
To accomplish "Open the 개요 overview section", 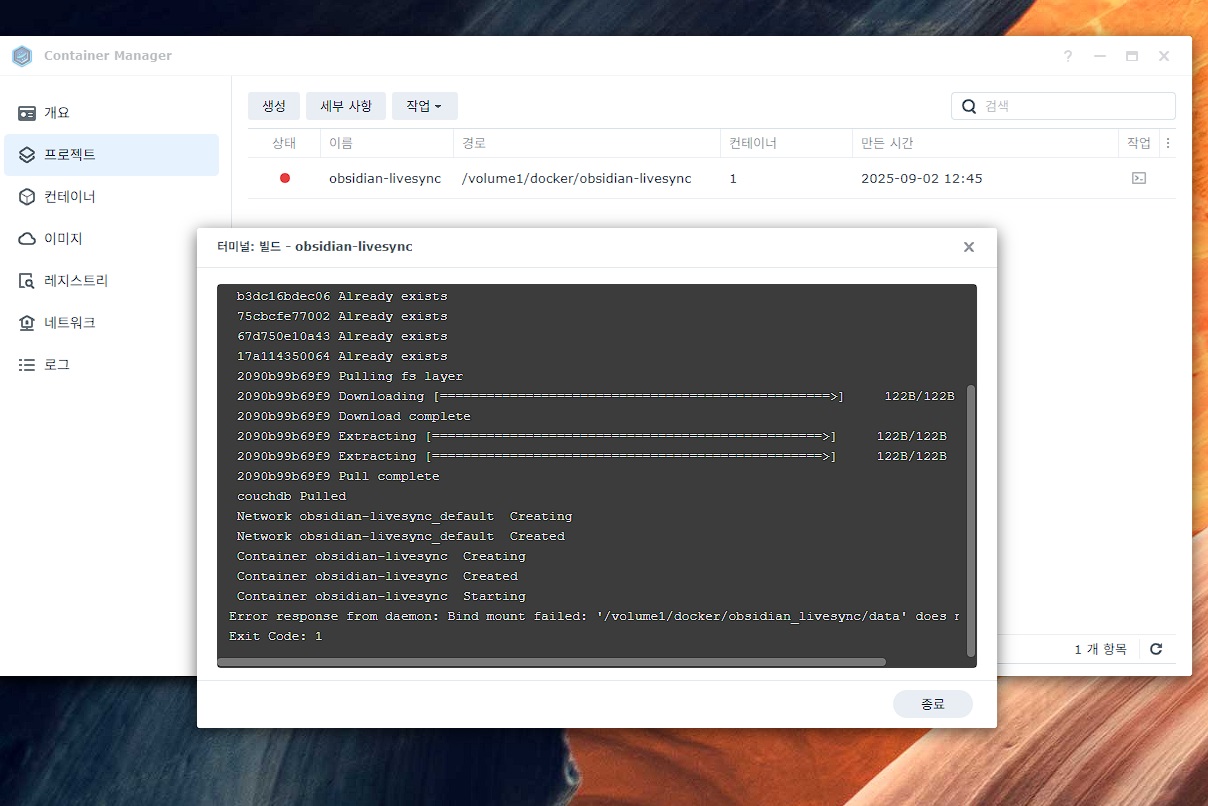I will [x=57, y=113].
